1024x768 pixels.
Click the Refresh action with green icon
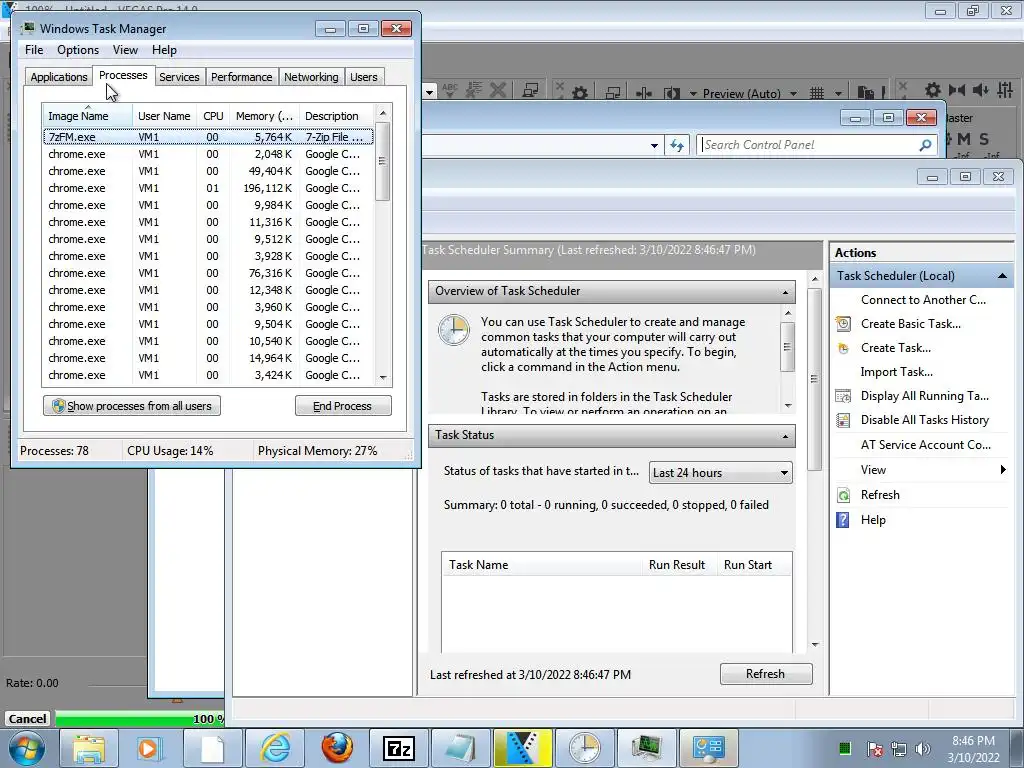[880, 495]
